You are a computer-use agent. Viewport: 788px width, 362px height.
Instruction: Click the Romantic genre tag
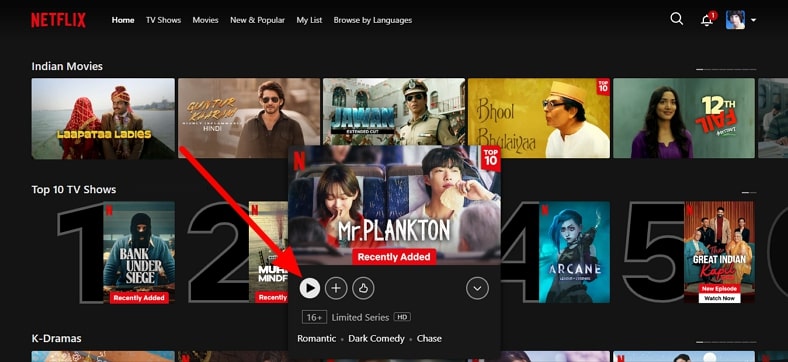point(317,338)
